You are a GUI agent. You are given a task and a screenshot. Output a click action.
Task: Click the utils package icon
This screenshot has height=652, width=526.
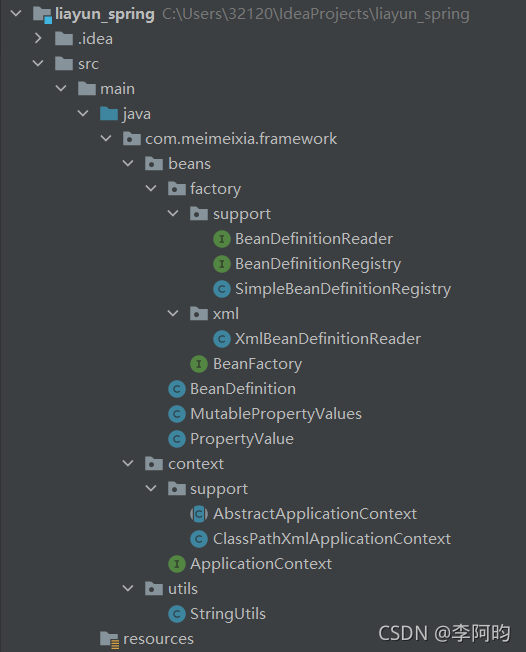[154, 589]
